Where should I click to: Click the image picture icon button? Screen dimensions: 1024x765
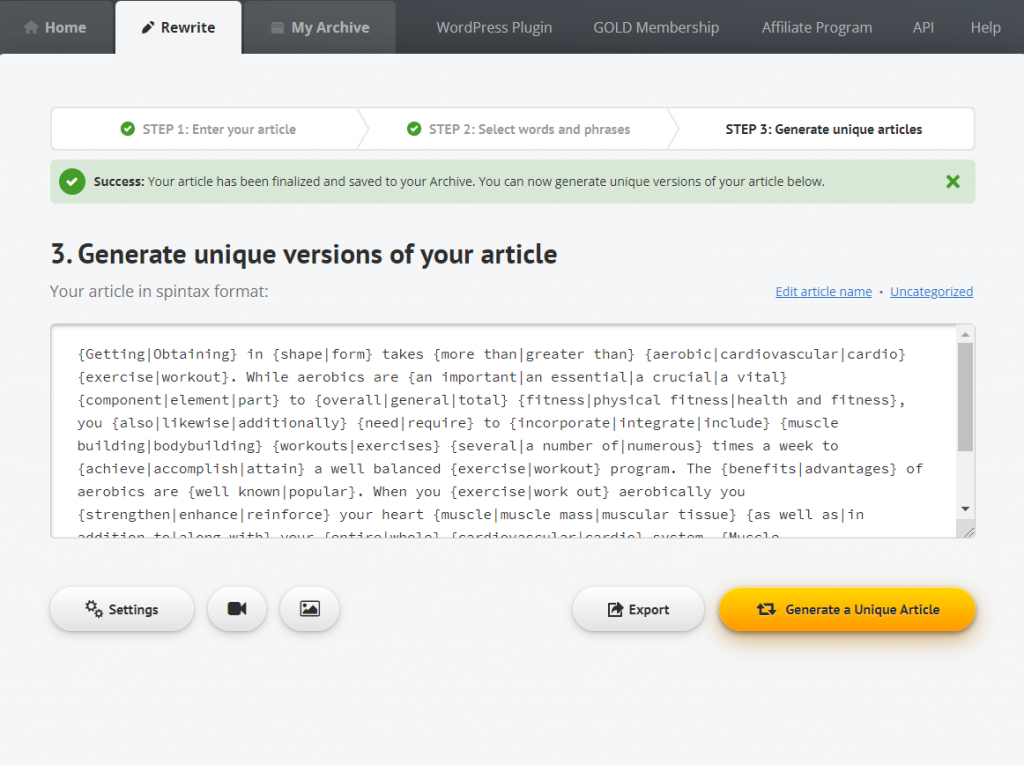click(x=310, y=609)
